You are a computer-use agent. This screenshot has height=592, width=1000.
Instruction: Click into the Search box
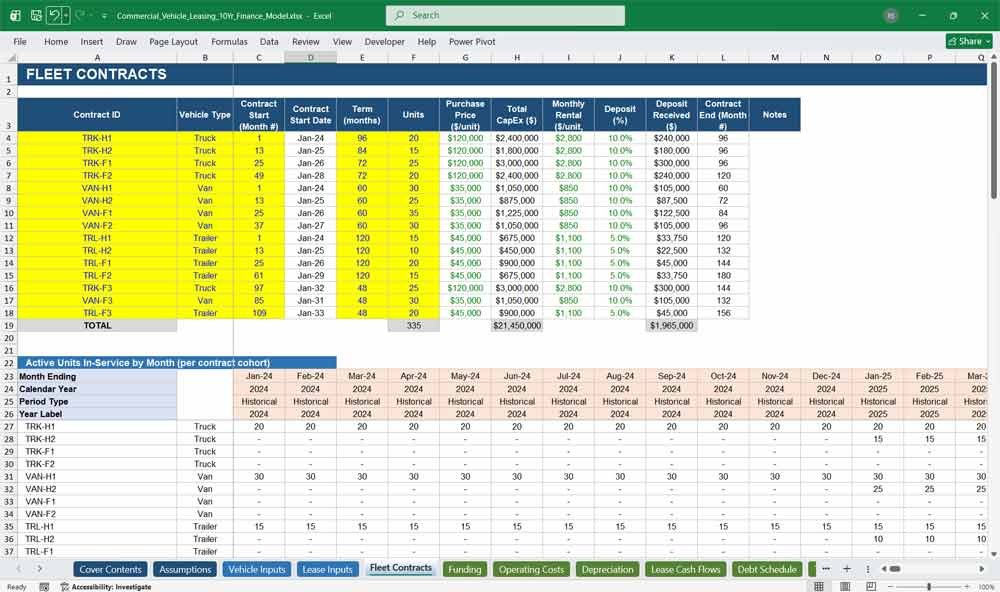pos(505,15)
